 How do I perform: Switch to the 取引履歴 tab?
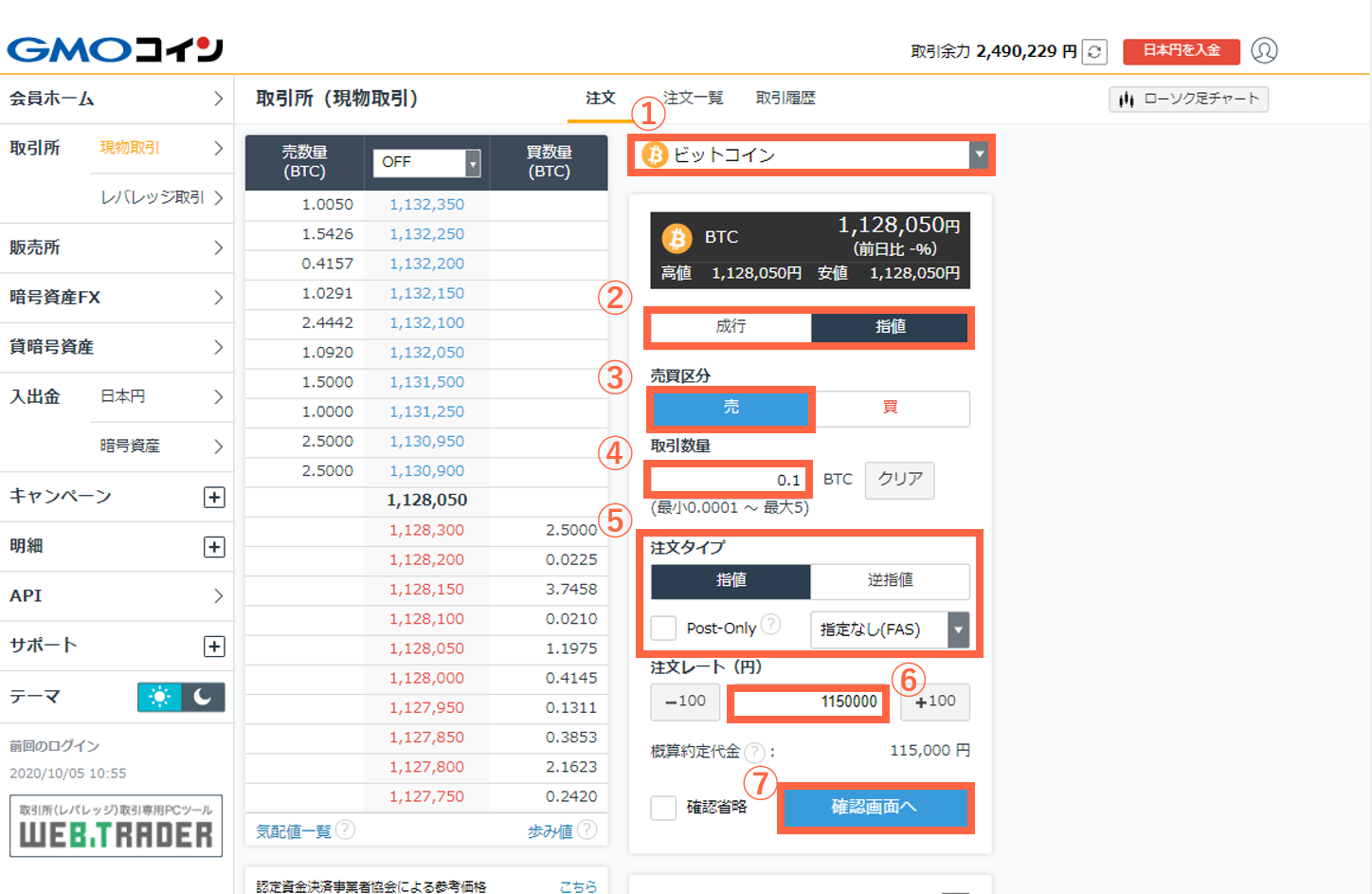pos(785,98)
